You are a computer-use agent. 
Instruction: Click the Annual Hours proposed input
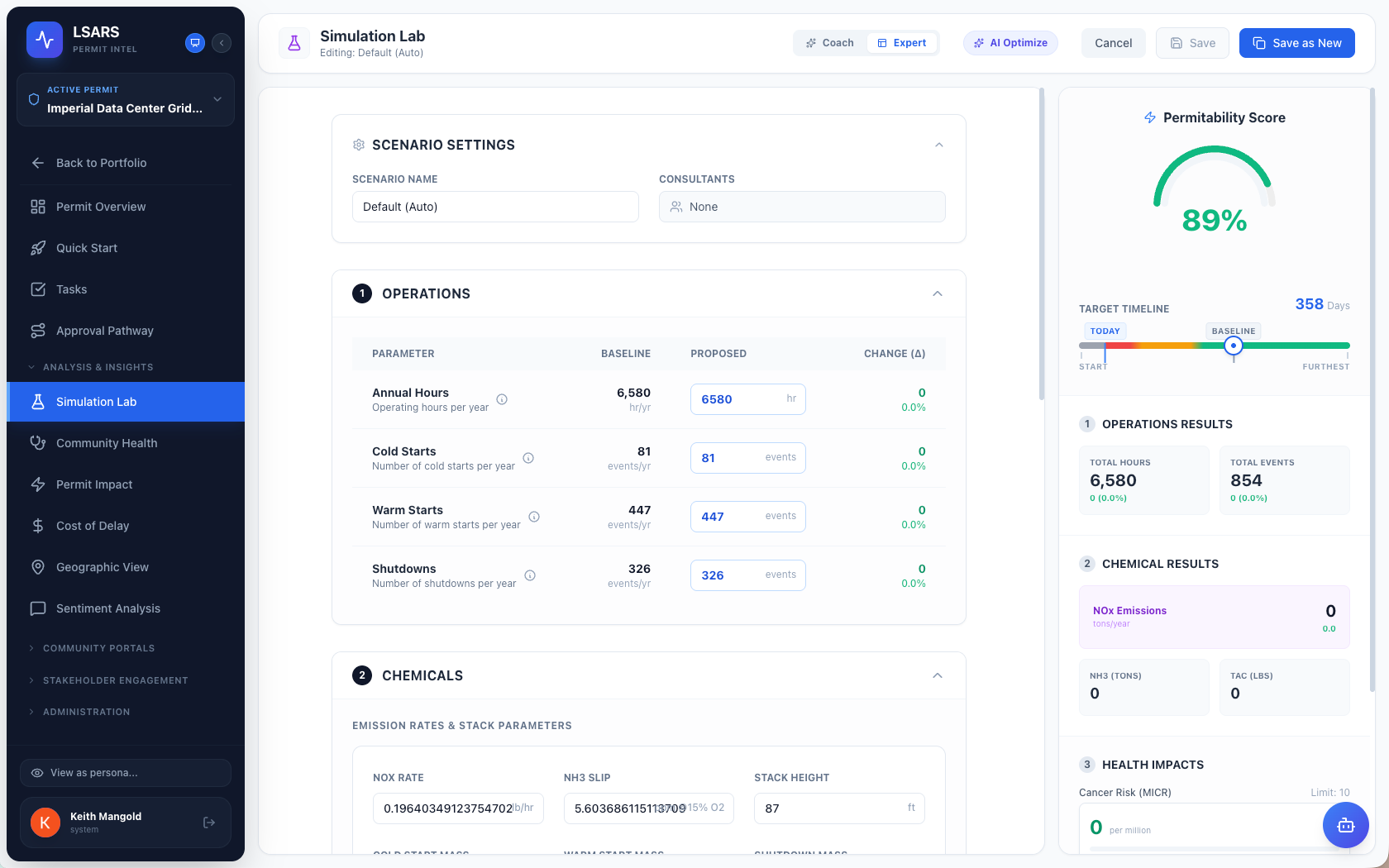click(x=748, y=399)
